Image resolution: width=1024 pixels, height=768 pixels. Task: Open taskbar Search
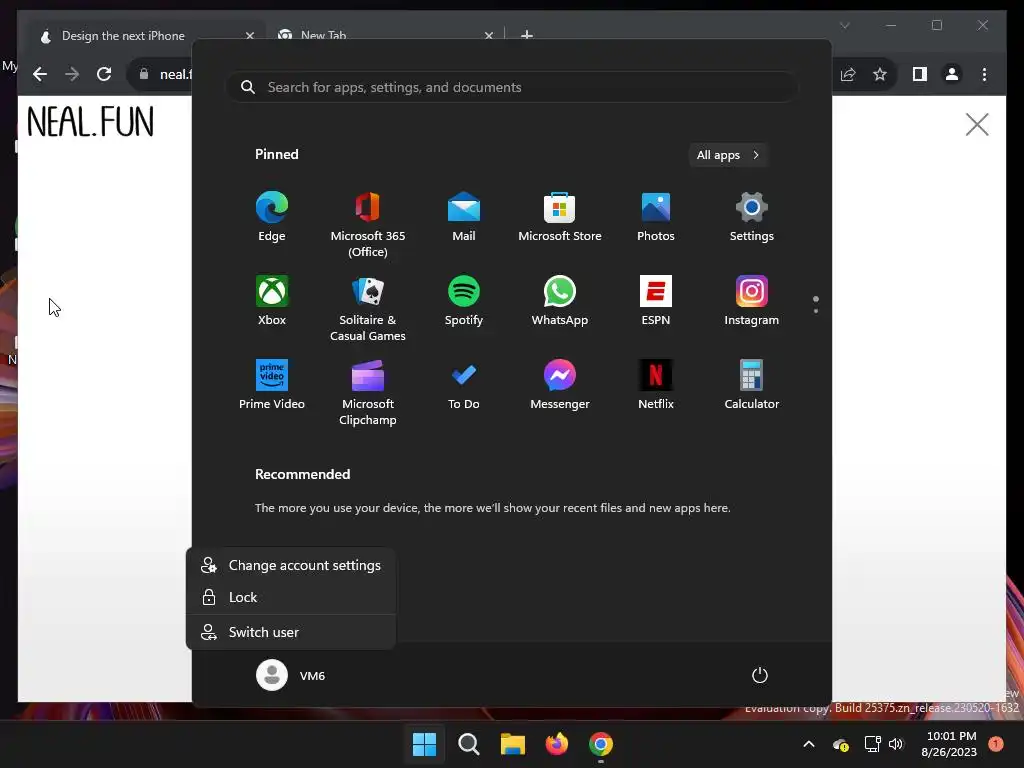(x=469, y=744)
